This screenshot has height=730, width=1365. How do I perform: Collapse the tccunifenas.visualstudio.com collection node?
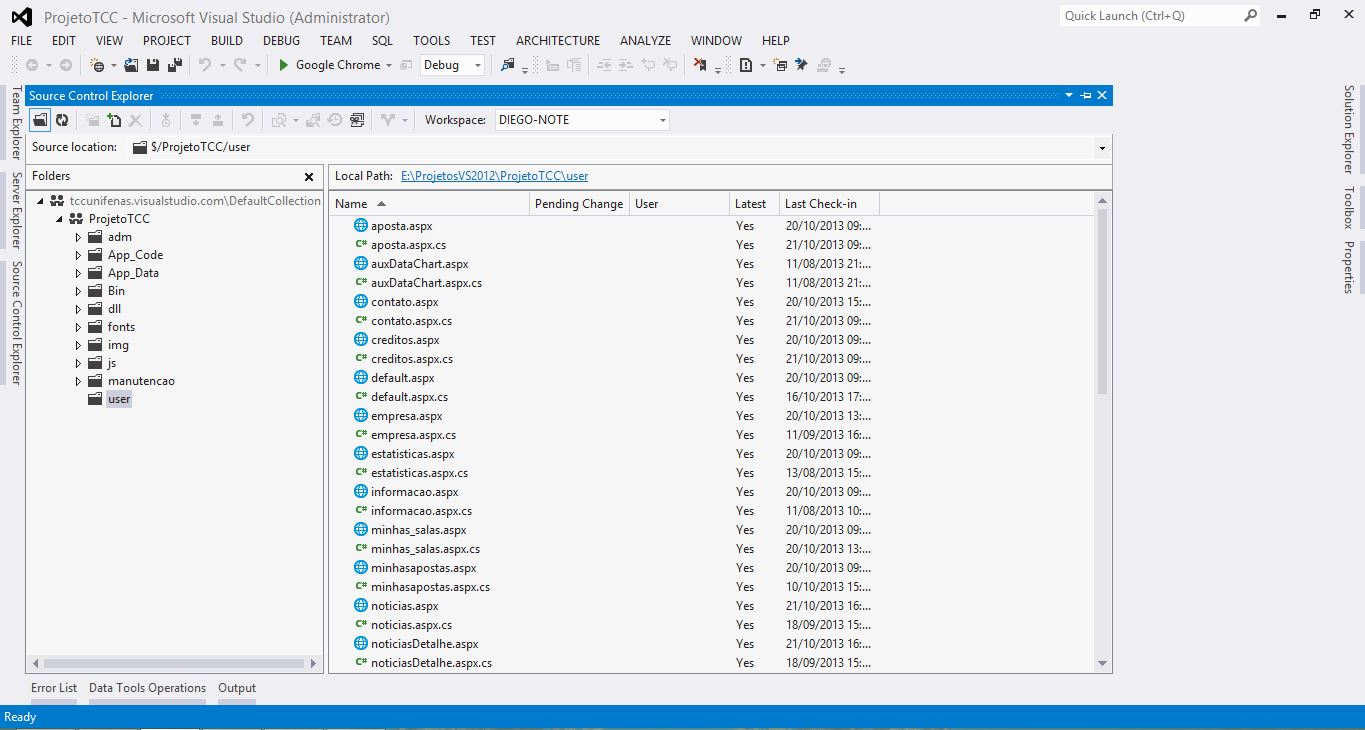[x=40, y=201]
